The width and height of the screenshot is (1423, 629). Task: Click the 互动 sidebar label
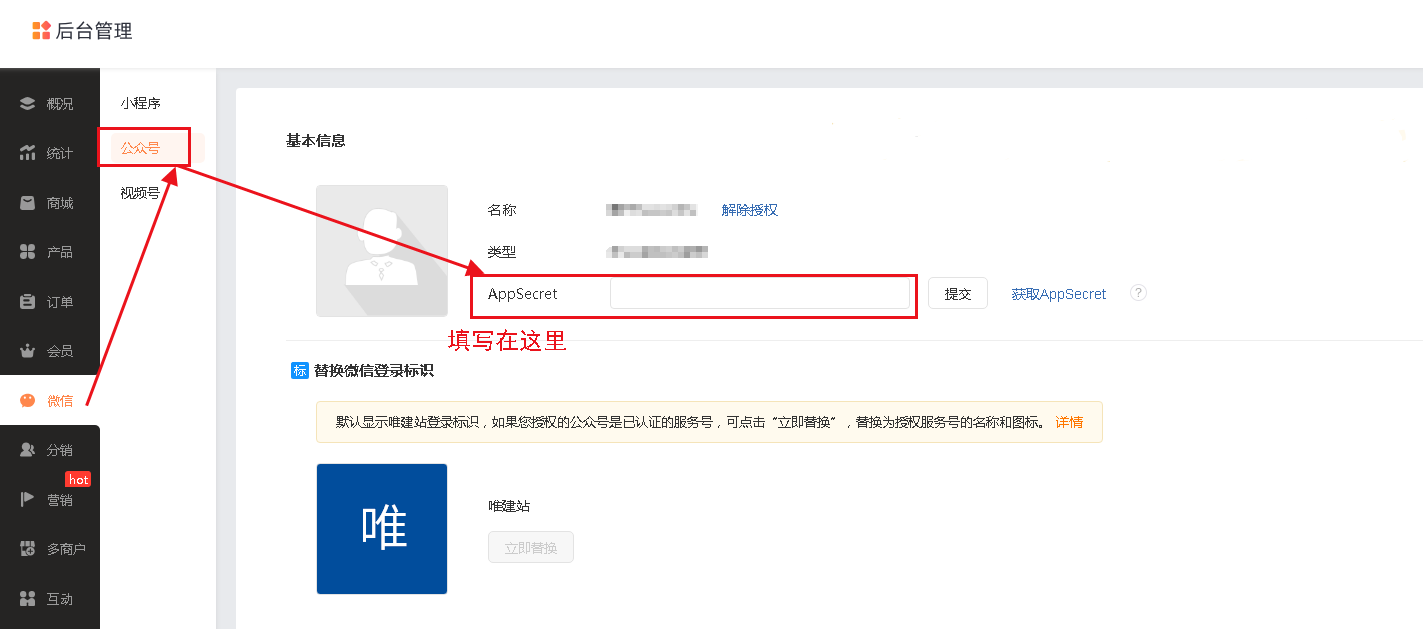[60, 599]
